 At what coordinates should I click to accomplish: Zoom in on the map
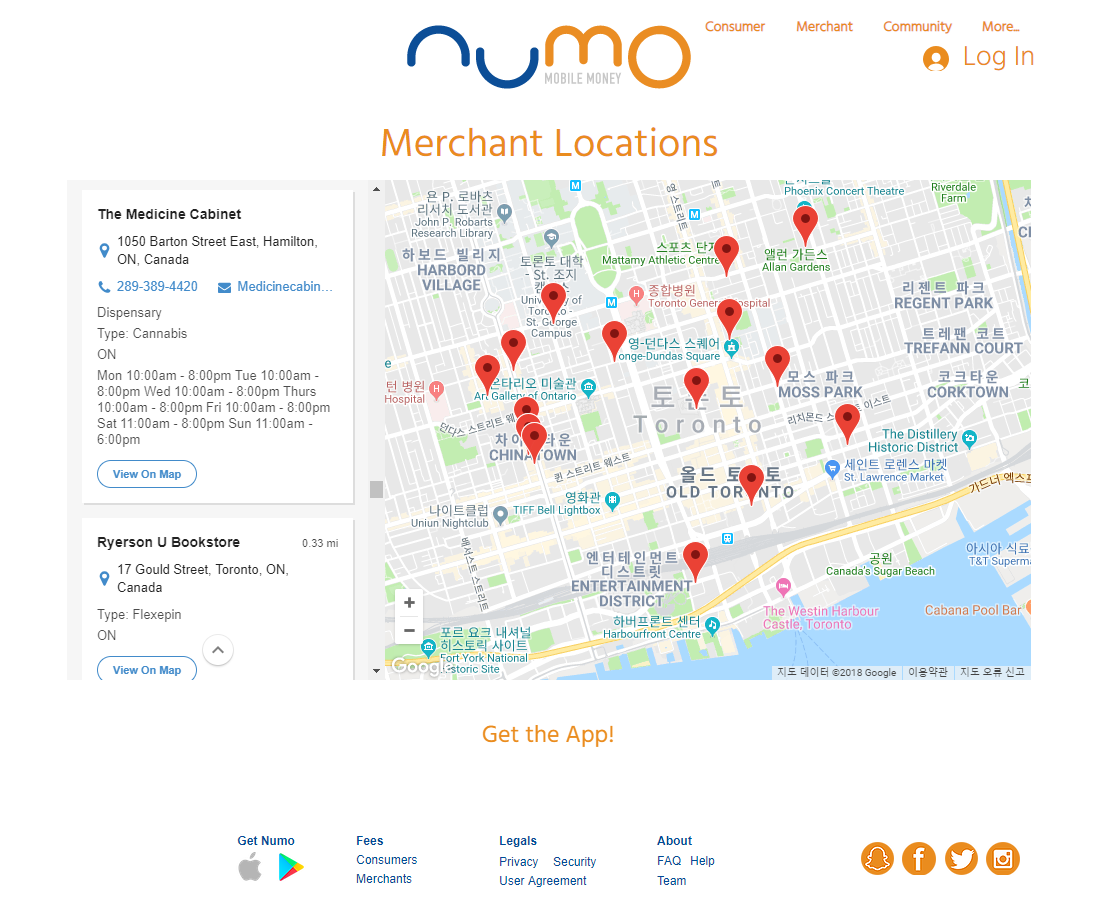(x=410, y=603)
